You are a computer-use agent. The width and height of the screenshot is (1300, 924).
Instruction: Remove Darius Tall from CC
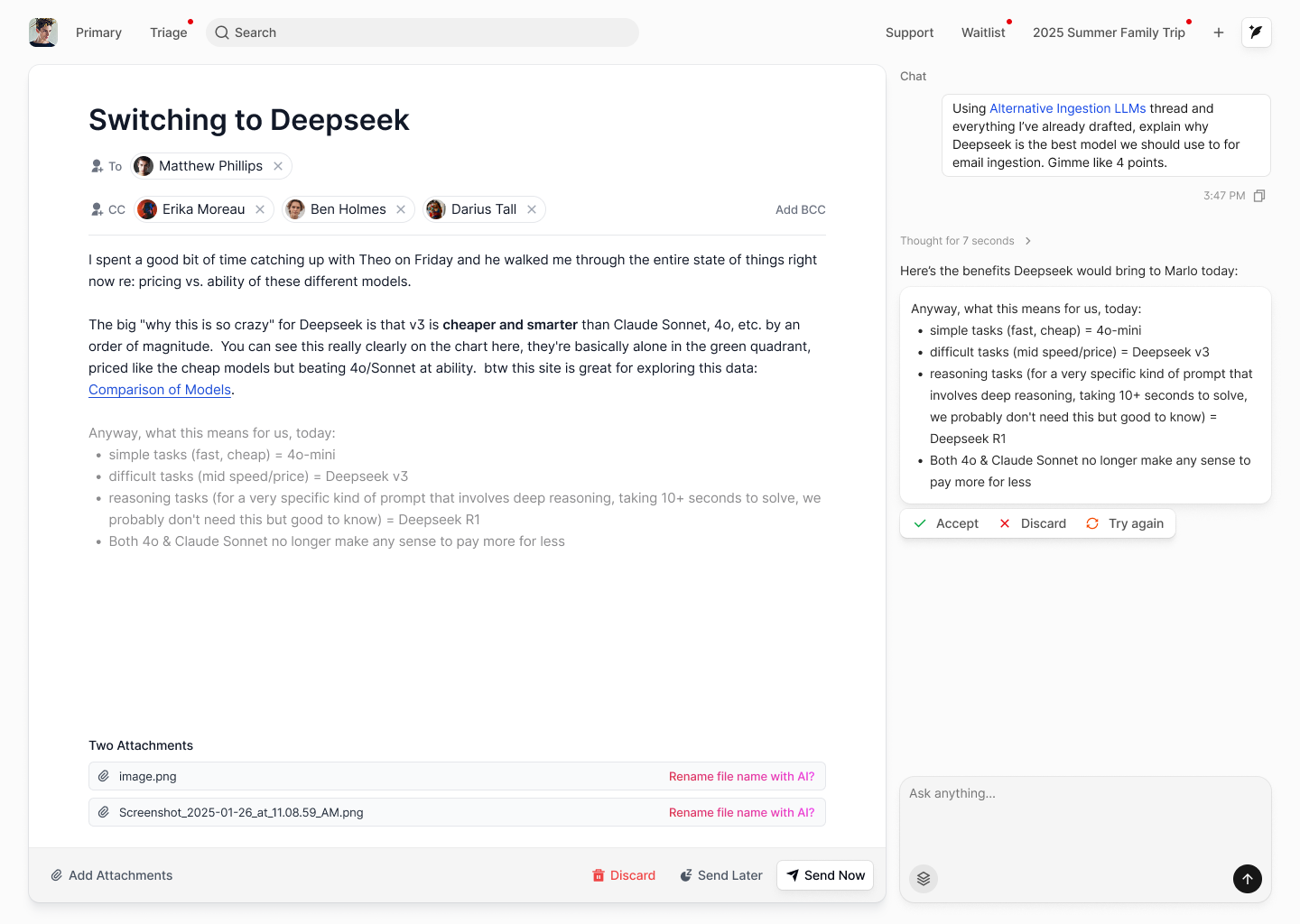(x=532, y=209)
